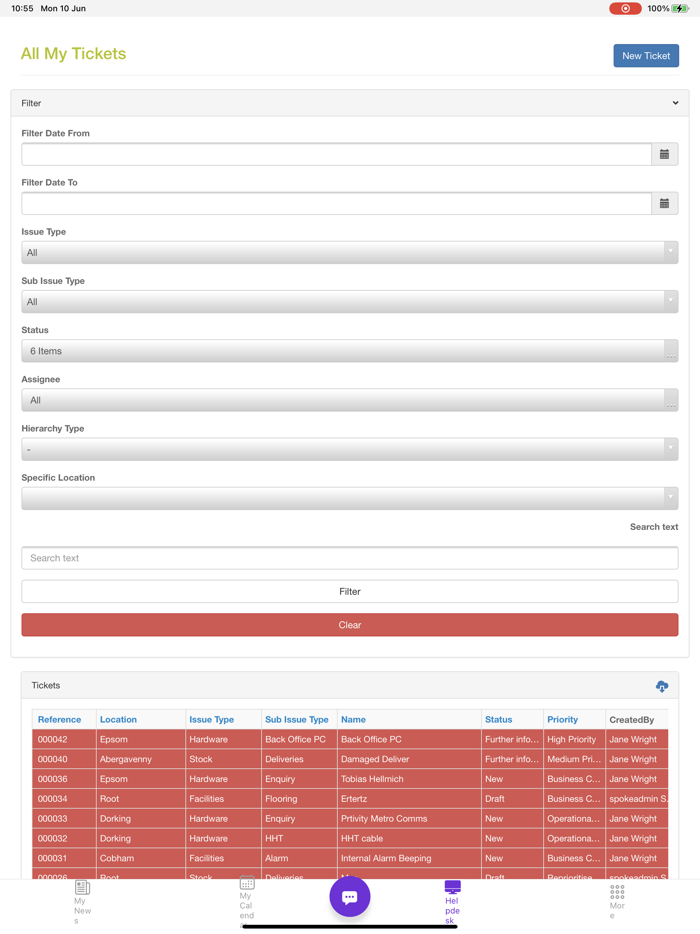Sort tickets by Reference column
The height and width of the screenshot is (934, 700).
pyautogui.click(x=59, y=720)
